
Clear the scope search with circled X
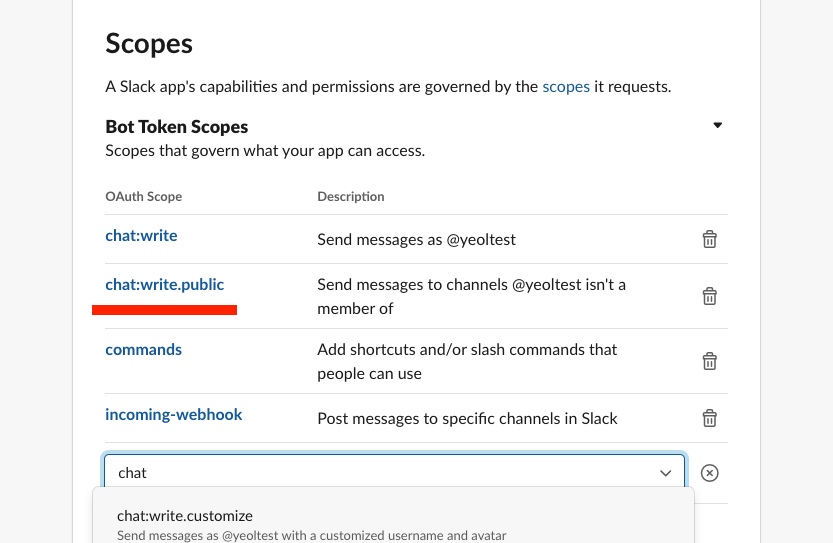pyautogui.click(x=709, y=473)
